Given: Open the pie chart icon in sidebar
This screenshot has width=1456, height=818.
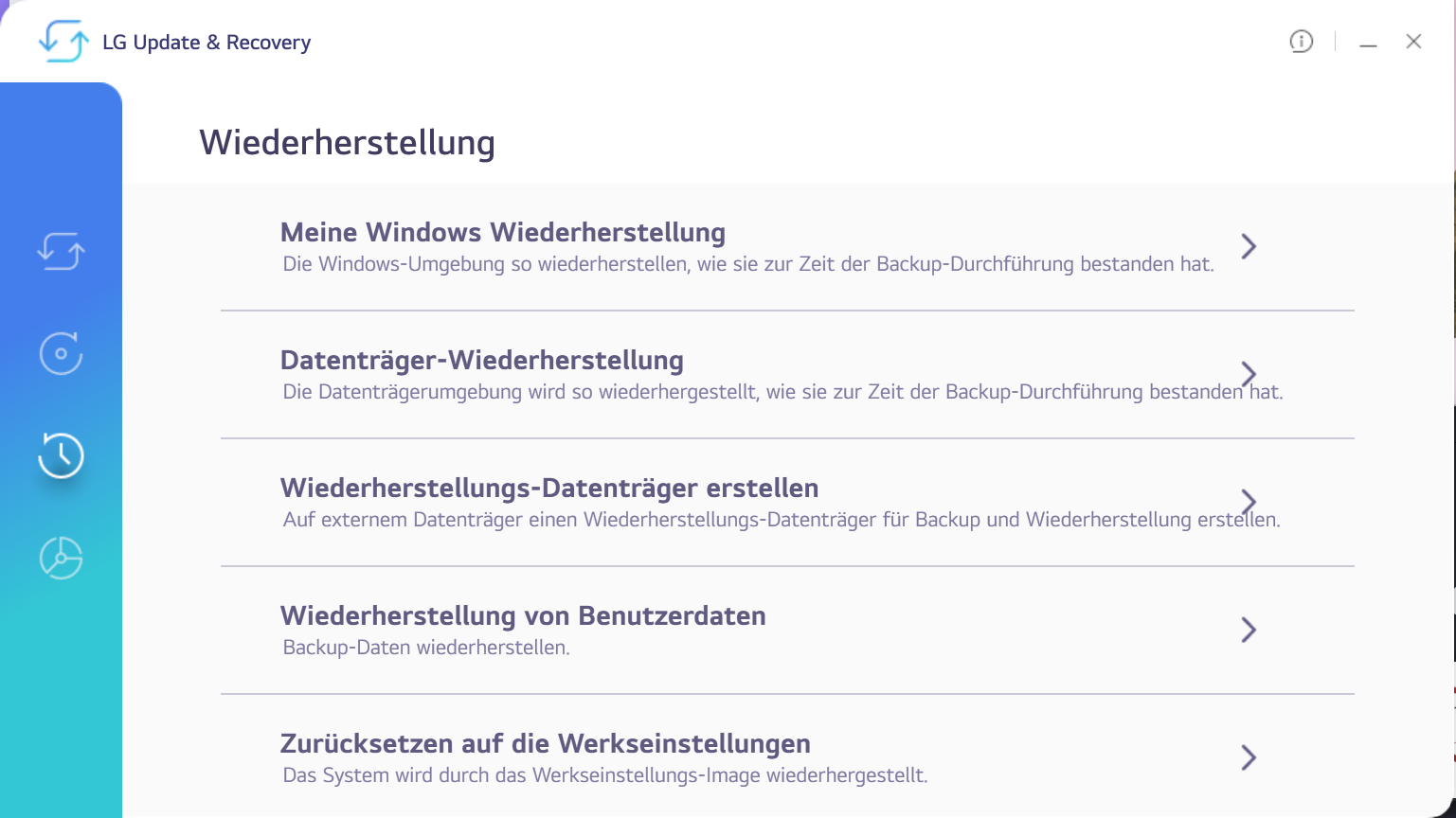Looking at the screenshot, I should [x=62, y=558].
